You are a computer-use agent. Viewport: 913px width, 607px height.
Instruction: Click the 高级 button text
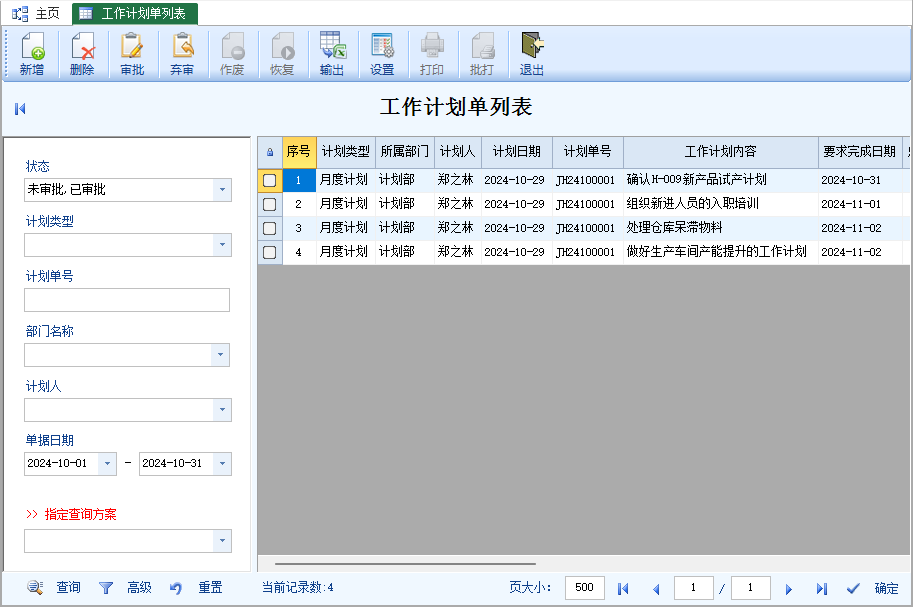pos(139,587)
